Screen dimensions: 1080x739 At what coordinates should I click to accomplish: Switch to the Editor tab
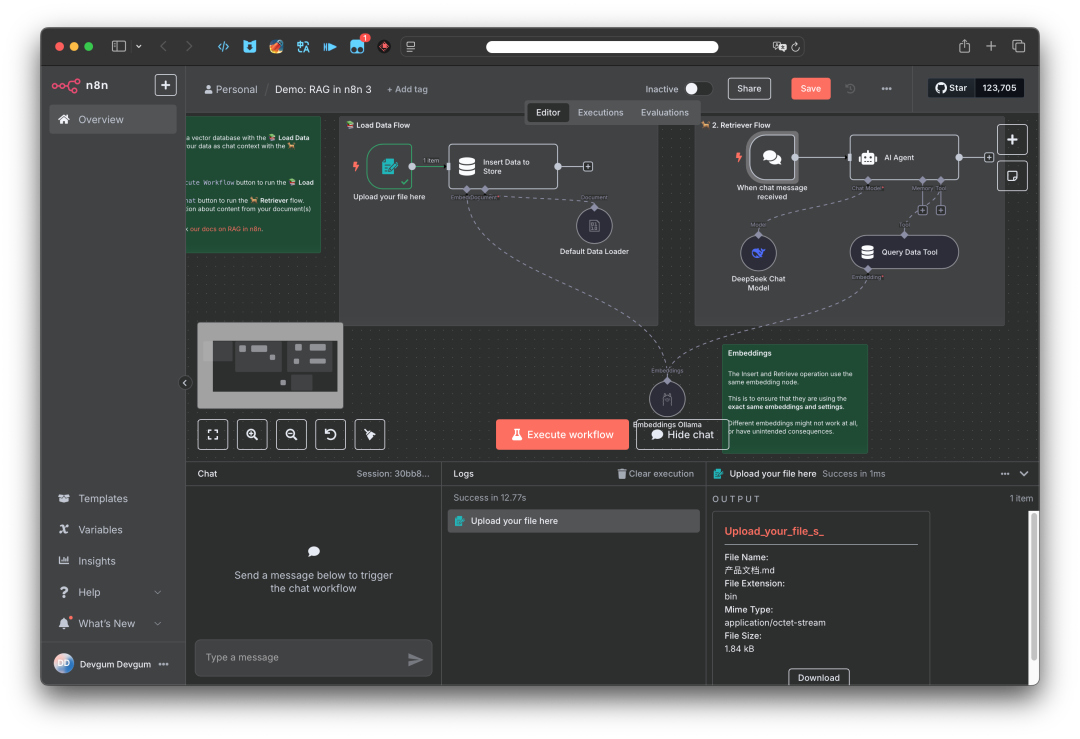pos(548,112)
